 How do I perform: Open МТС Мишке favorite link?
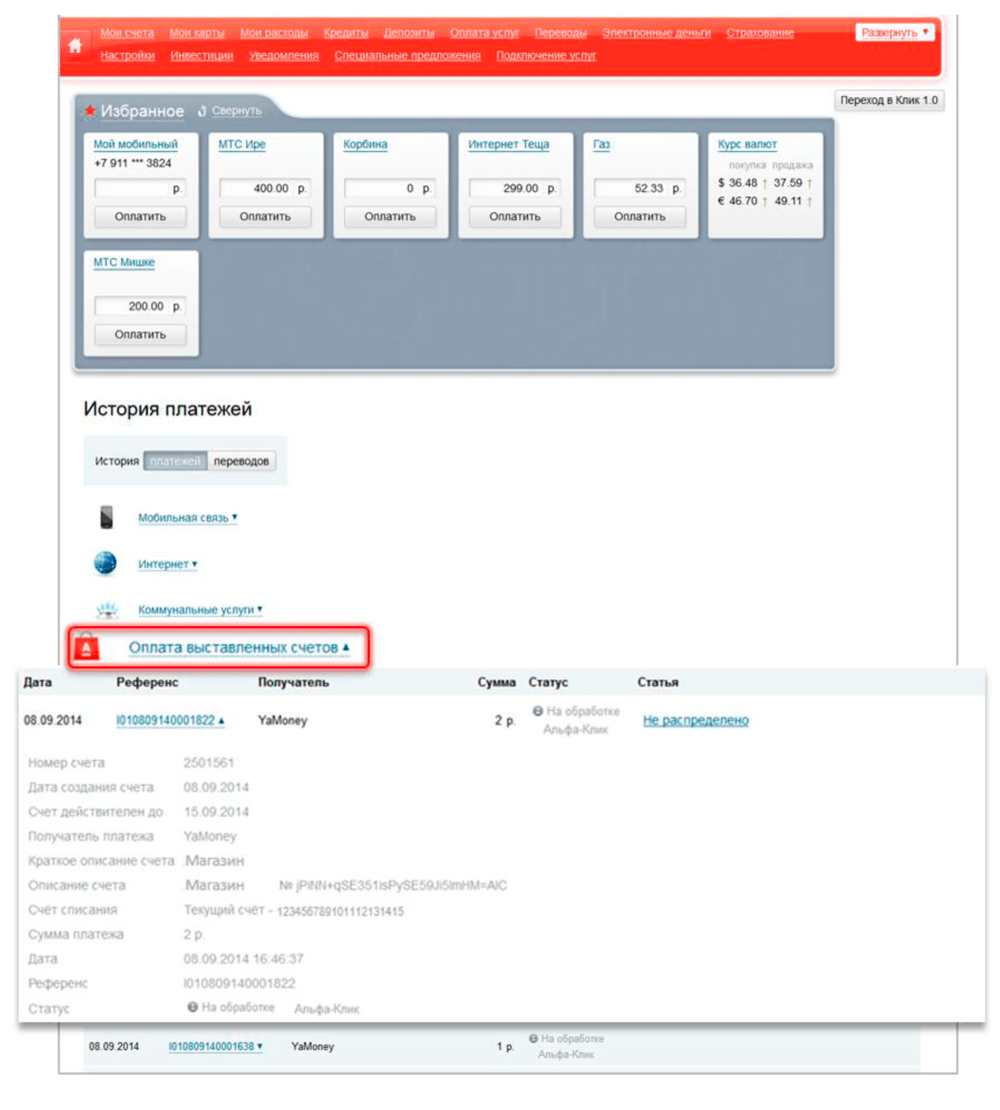[x=124, y=262]
